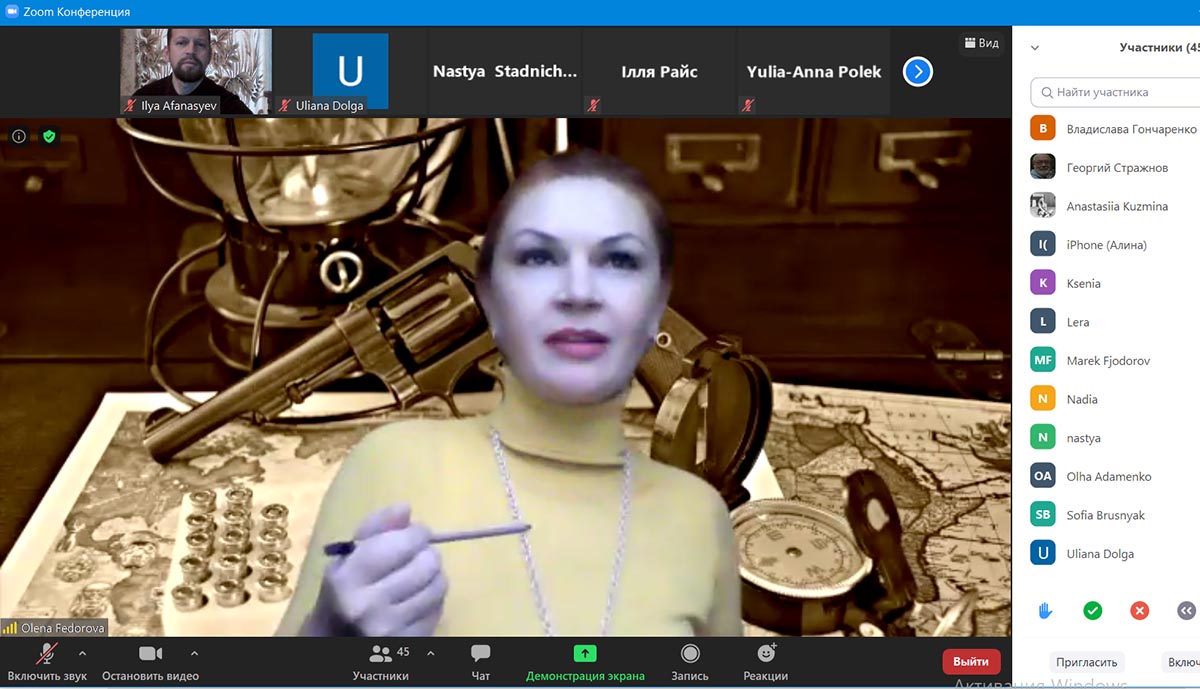Click muted mic icon on Yulia-Anna Polek tile

click(748, 105)
